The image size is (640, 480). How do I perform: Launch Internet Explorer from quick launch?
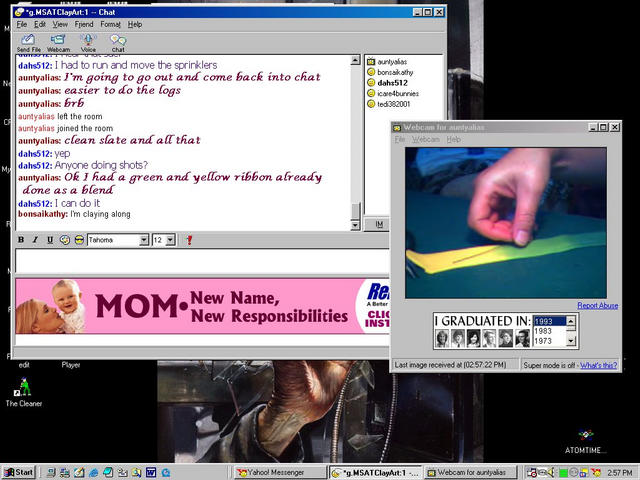pos(93,473)
